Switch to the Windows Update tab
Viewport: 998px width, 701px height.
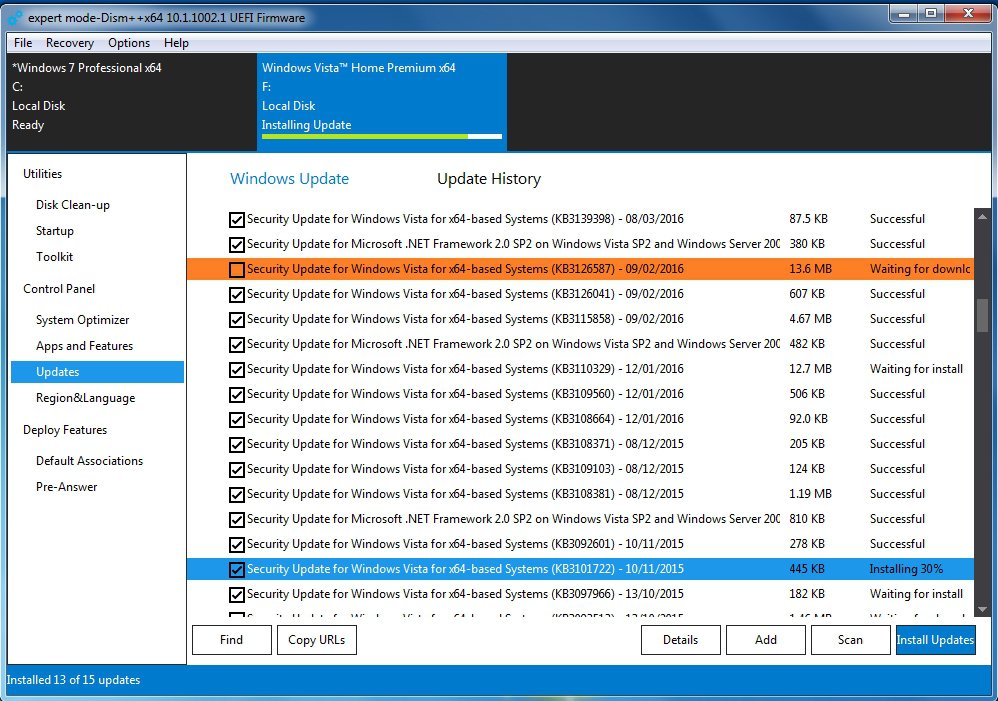coord(290,179)
